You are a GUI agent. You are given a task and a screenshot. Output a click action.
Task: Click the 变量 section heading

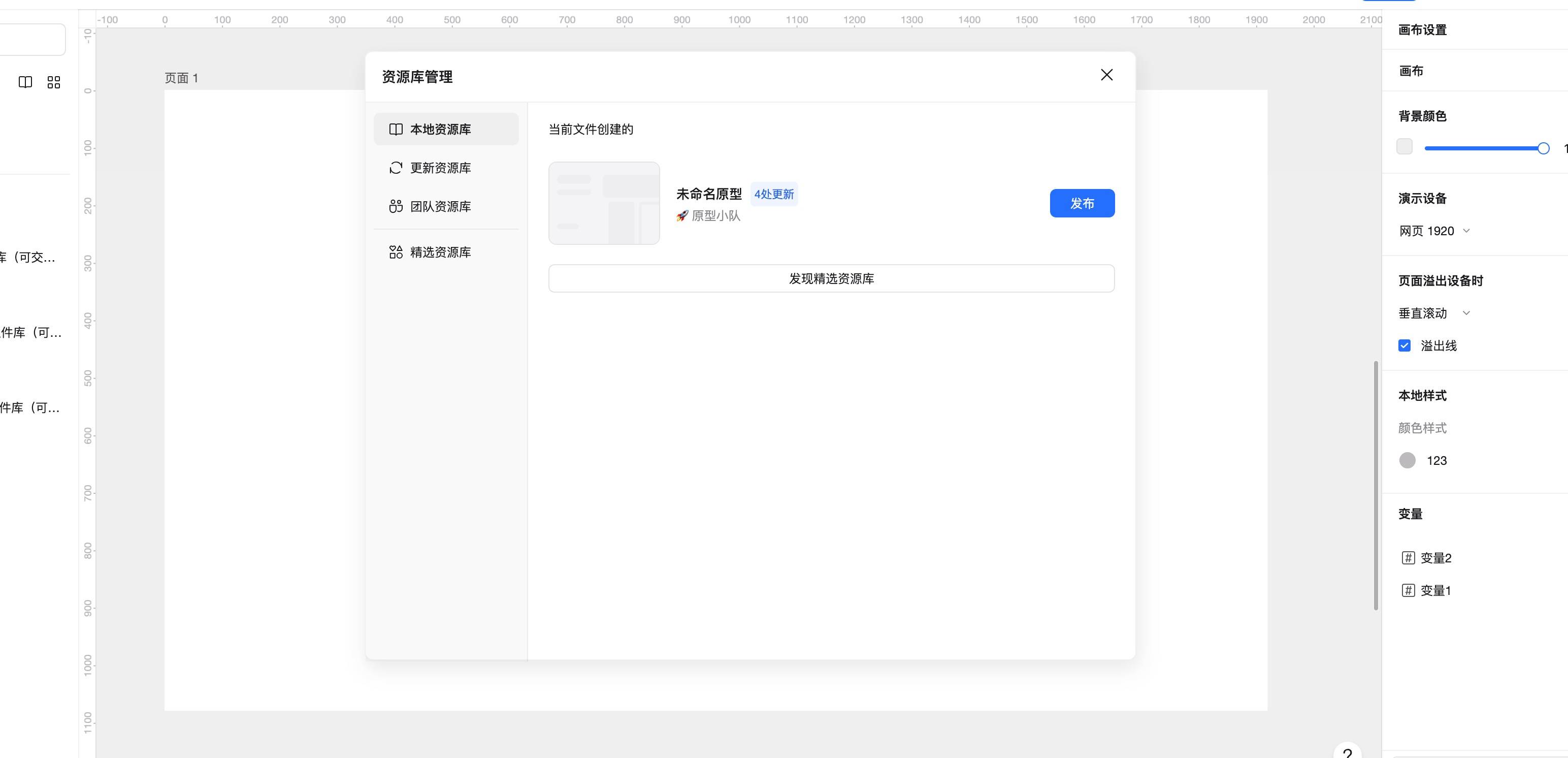click(1411, 514)
